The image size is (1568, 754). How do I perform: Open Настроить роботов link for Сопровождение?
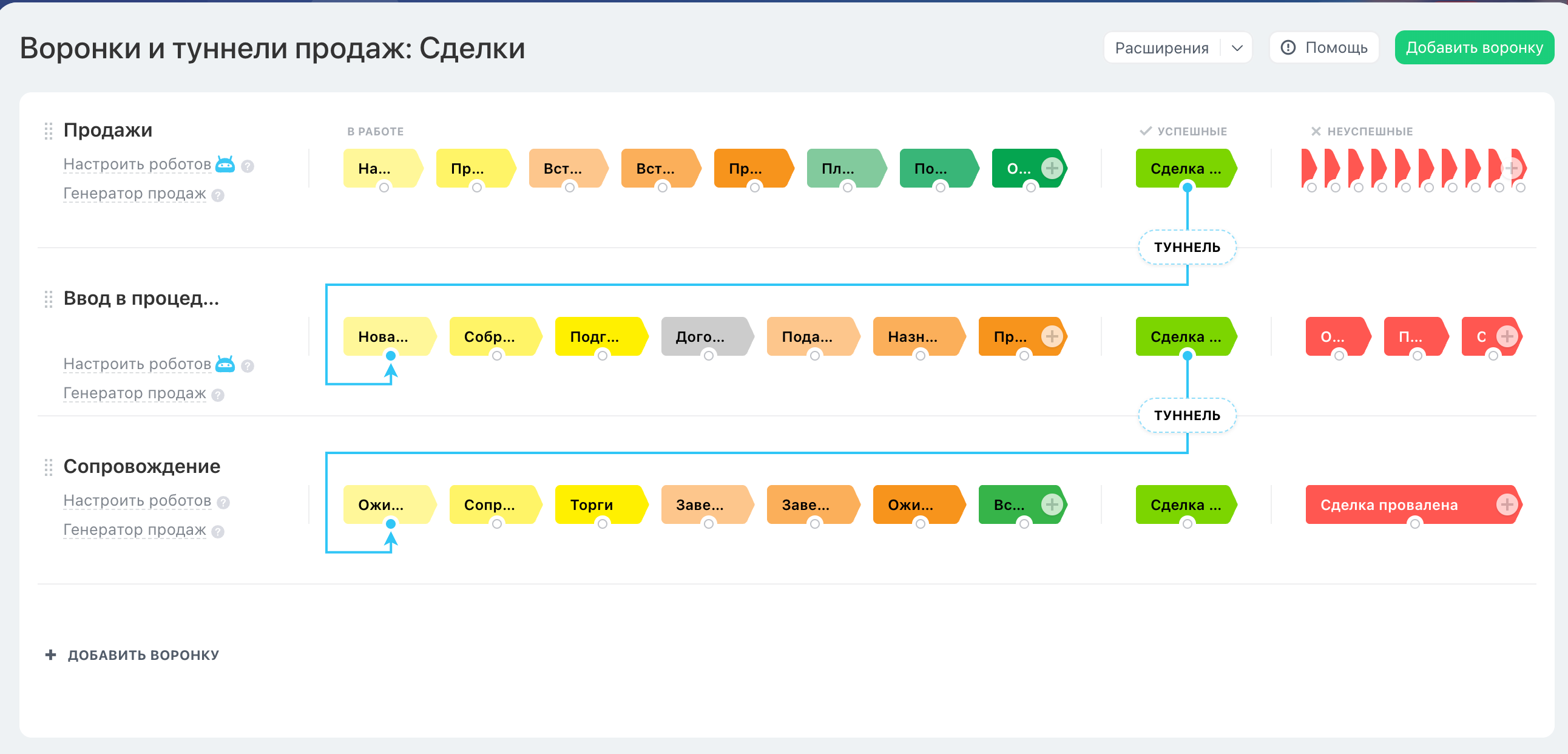(x=137, y=501)
